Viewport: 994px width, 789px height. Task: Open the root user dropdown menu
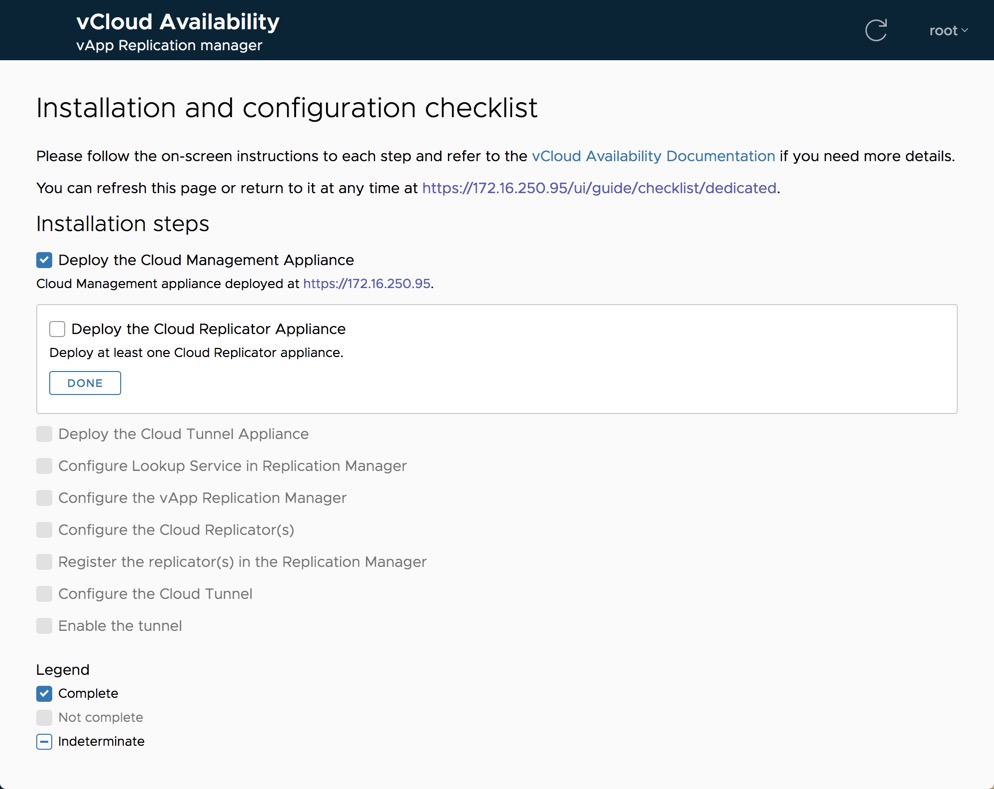coord(948,30)
